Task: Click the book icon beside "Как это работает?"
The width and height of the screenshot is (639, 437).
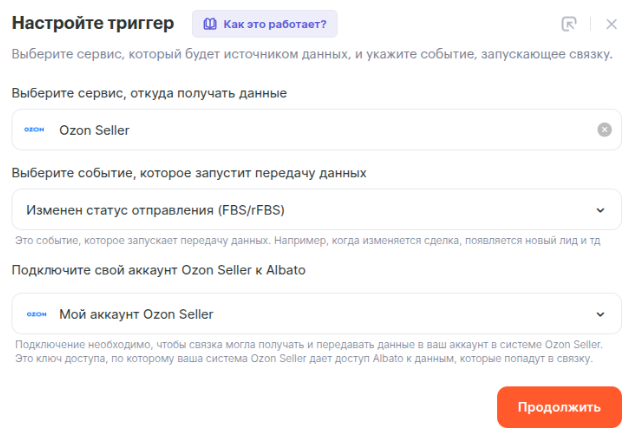Action: click(x=211, y=23)
